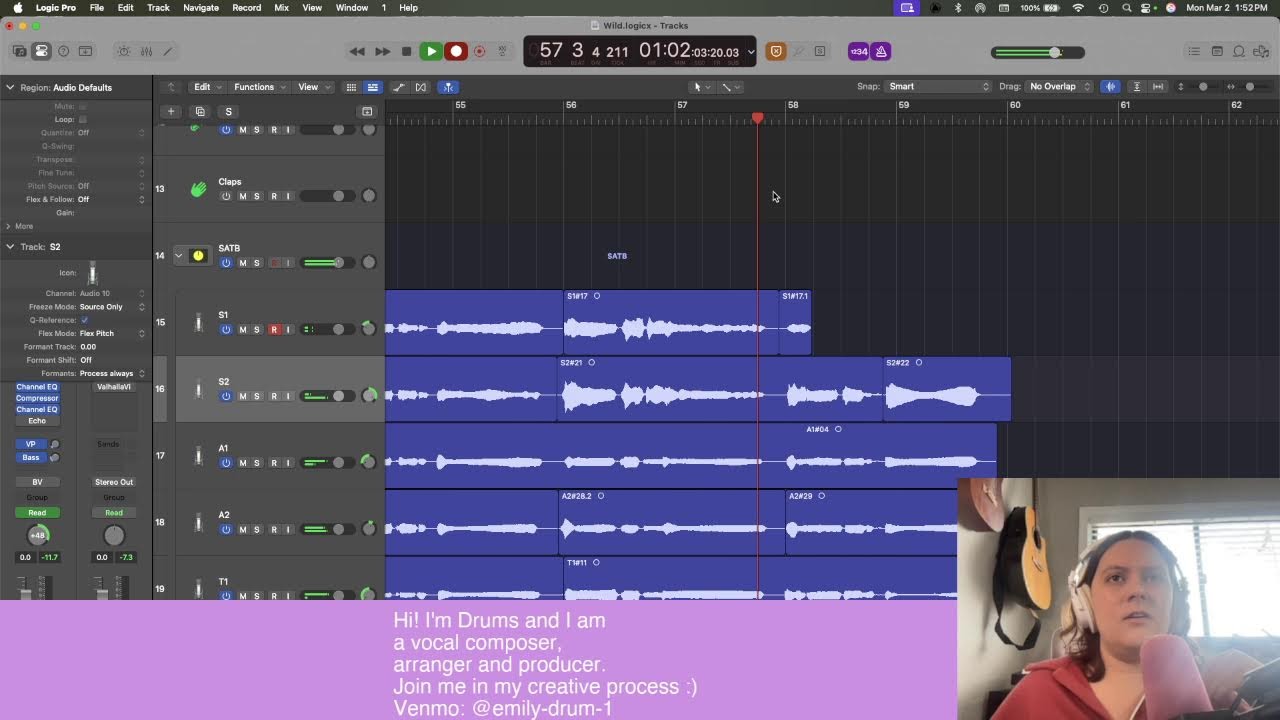Image resolution: width=1280 pixels, height=720 pixels.
Task: Toggle the orange Replace mode icon
Action: [776, 51]
